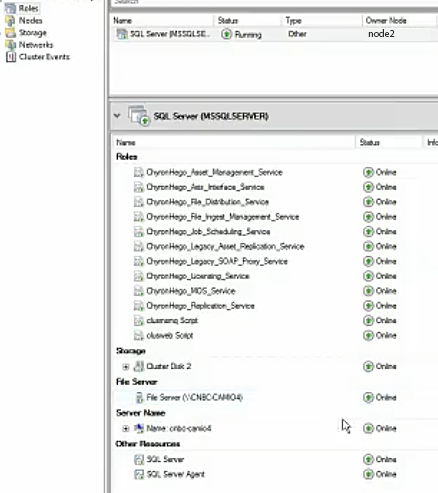The height and width of the screenshot is (493, 438).
Task: Click the Nodes icon in the tree
Action: point(10,21)
